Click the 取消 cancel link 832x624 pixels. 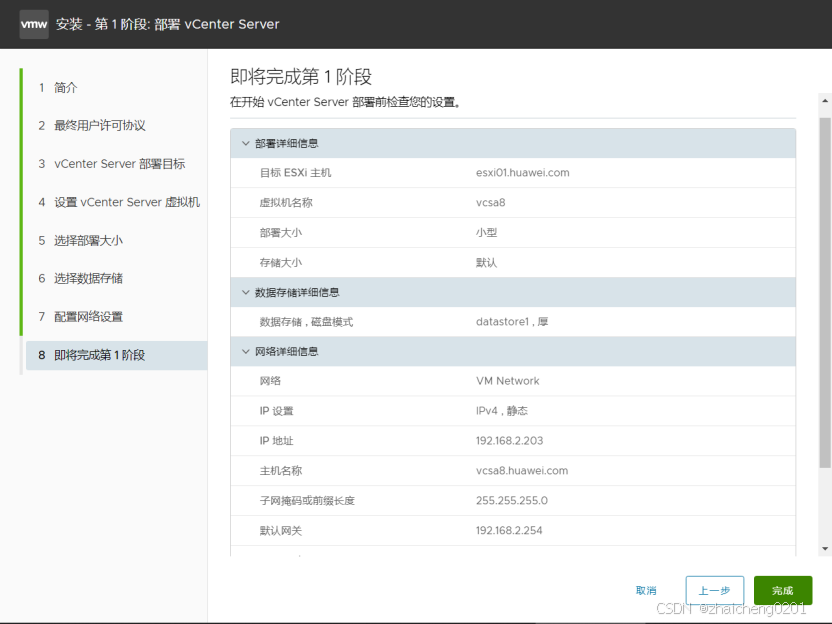(646, 591)
